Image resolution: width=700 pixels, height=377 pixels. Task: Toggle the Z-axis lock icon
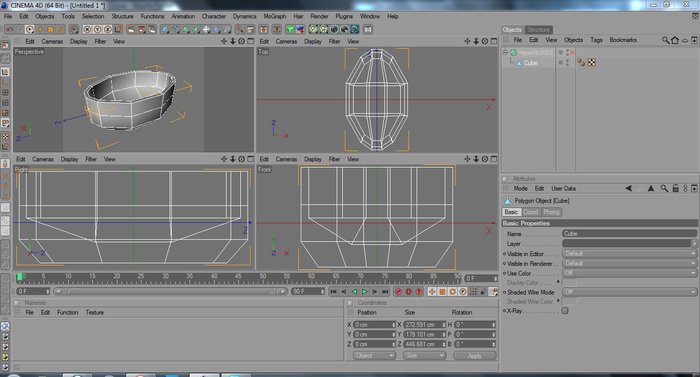click(108, 29)
